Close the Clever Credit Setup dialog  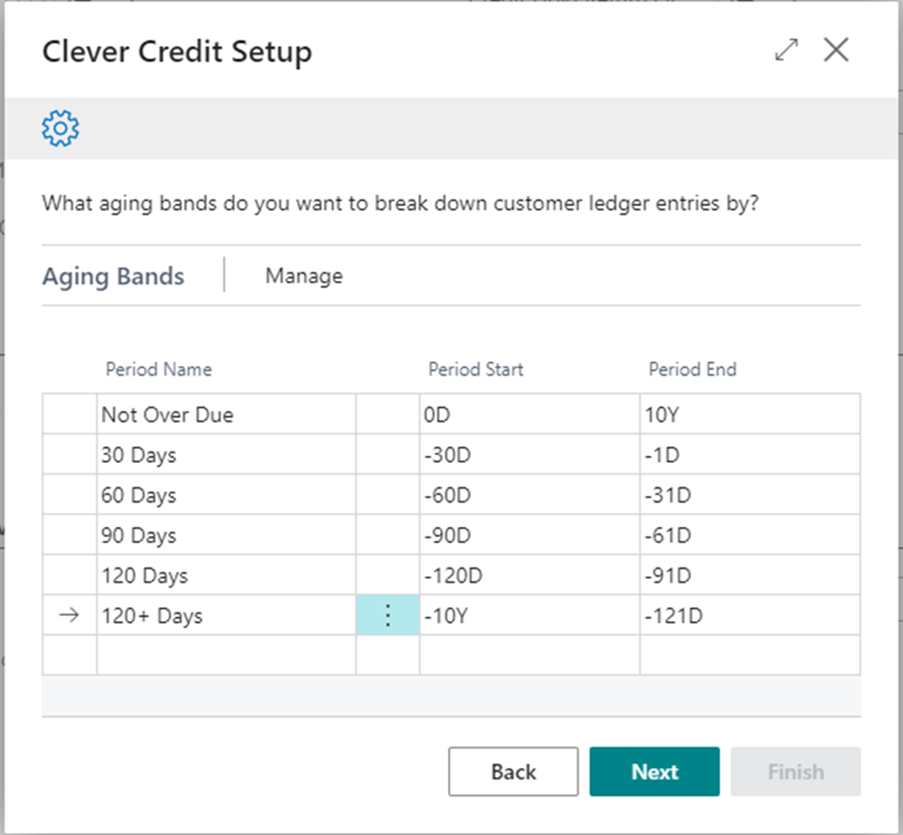point(836,50)
